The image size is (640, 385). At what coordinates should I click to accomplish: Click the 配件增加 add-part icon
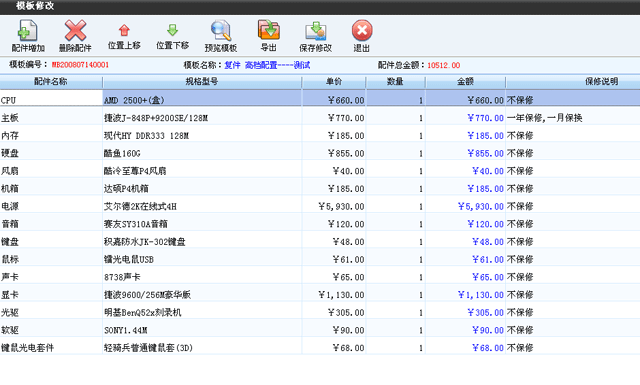(x=28, y=31)
